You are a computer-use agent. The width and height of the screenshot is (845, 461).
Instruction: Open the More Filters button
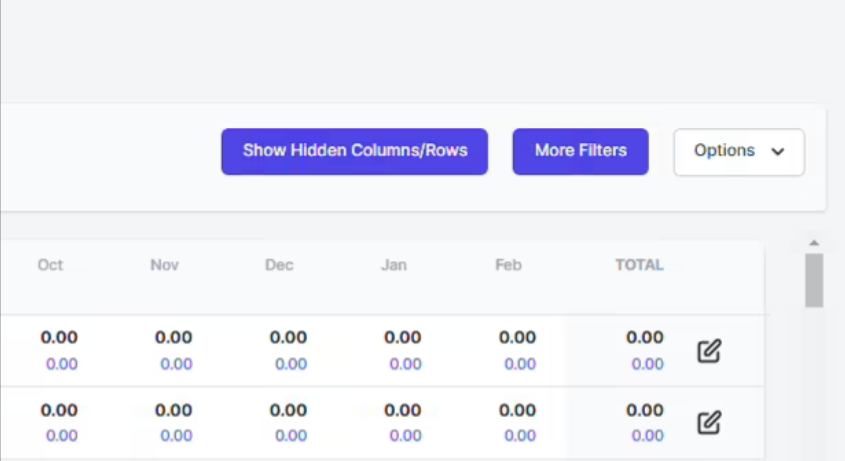tap(580, 152)
